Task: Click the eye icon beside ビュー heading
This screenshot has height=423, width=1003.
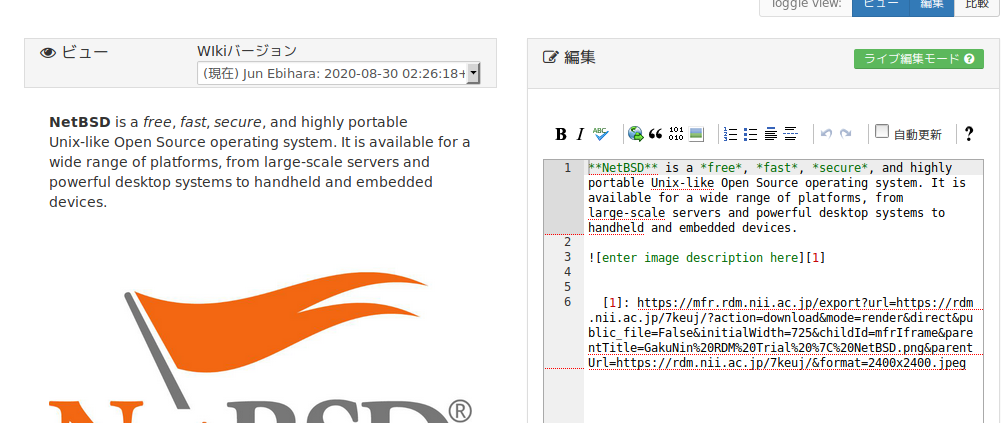Action: pyautogui.click(x=48, y=52)
